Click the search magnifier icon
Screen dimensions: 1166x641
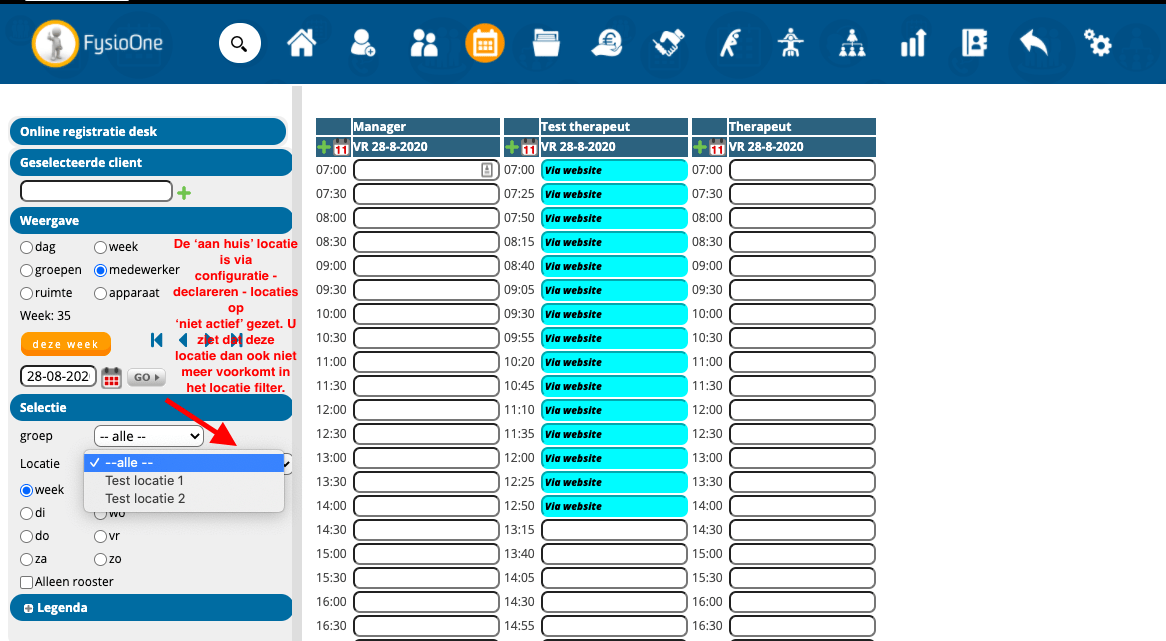(239, 43)
